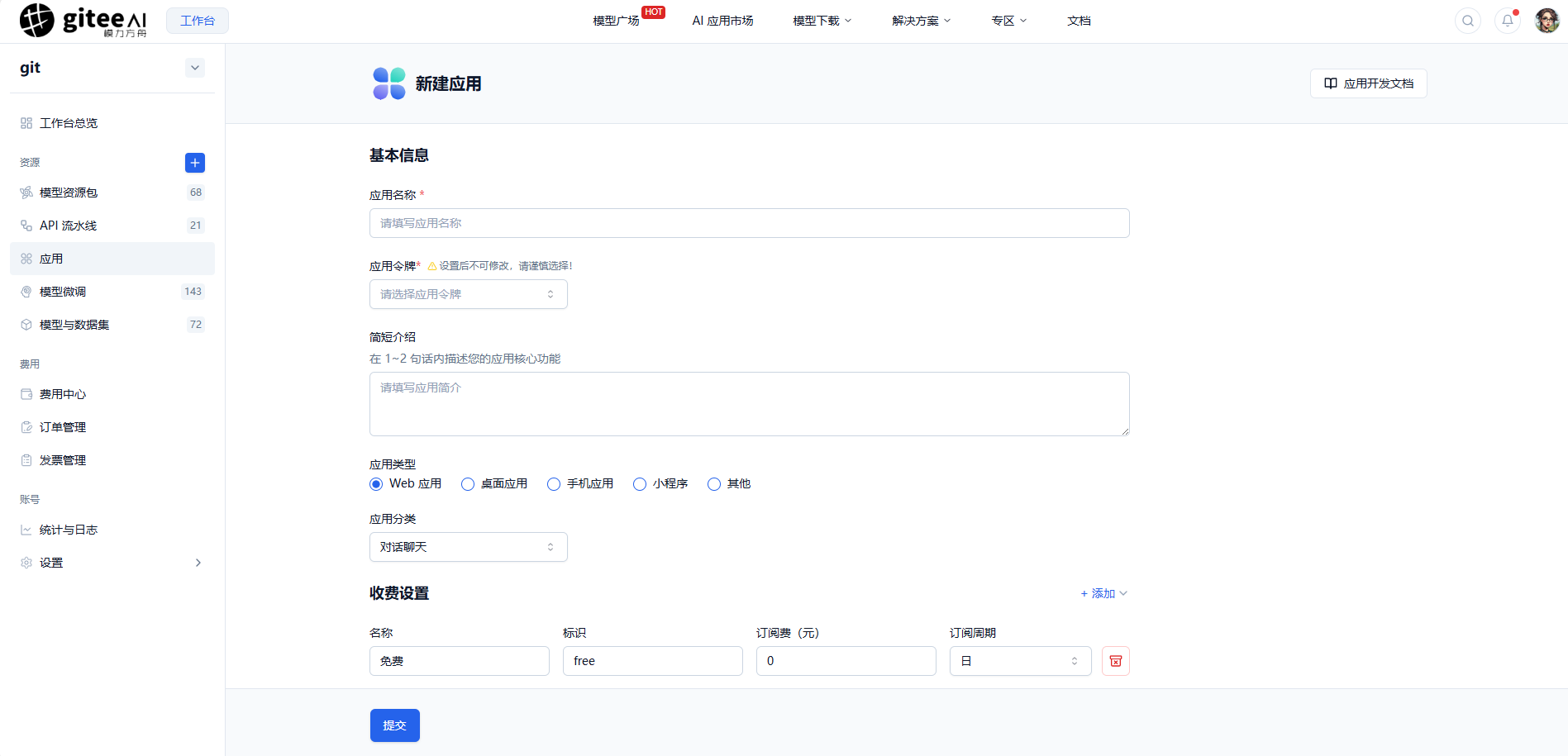
Task: Focus the 订阅费 (元) input
Action: [x=846, y=661]
